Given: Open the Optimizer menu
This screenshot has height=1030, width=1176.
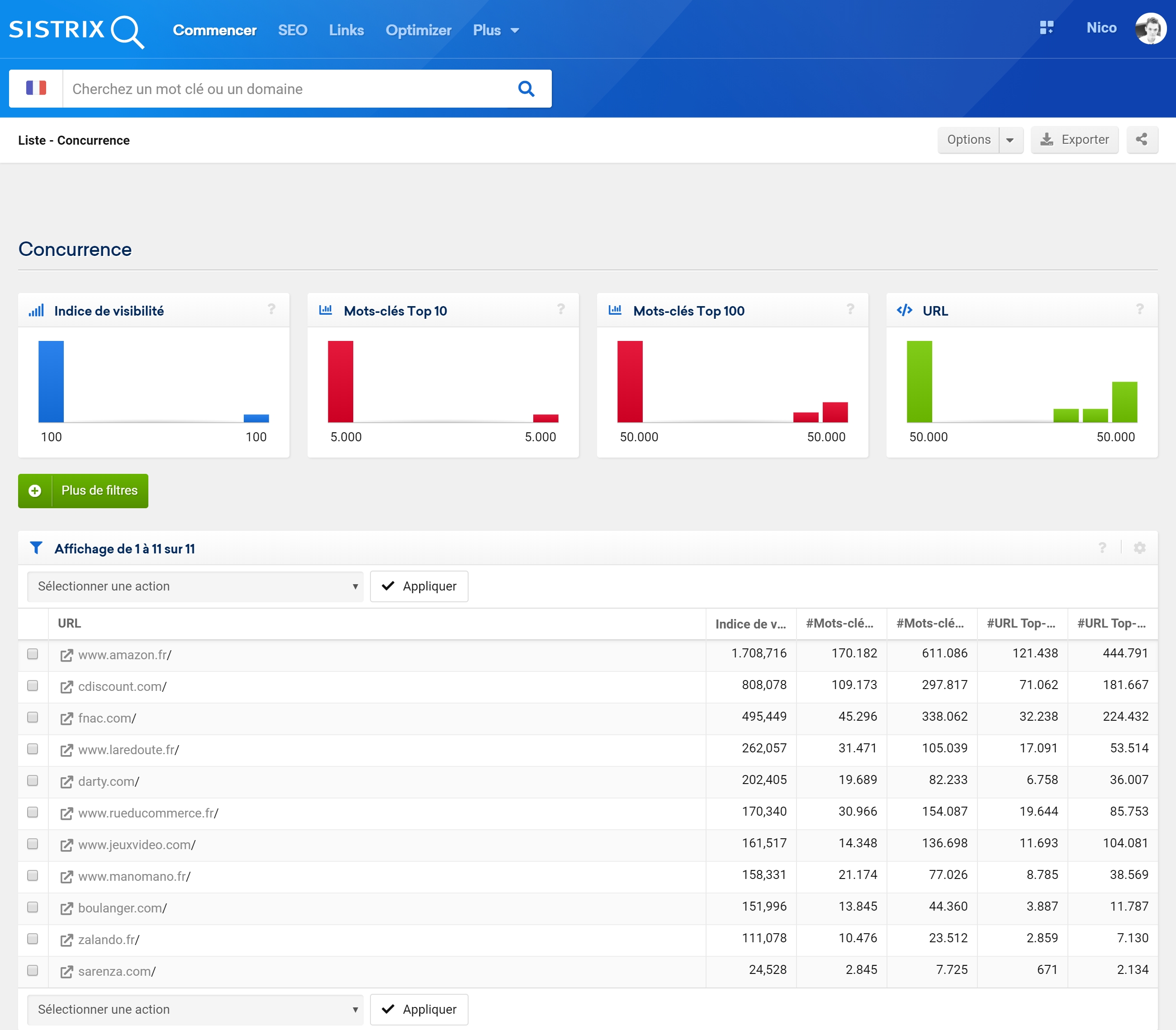Looking at the screenshot, I should tap(418, 30).
